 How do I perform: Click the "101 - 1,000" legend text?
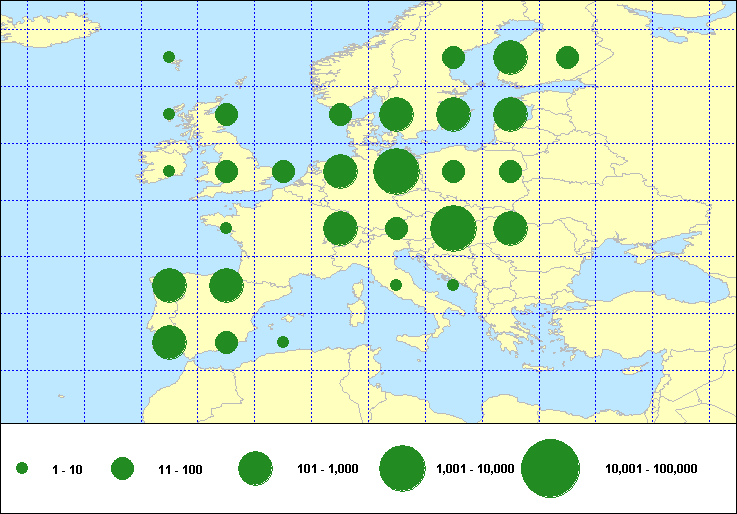(328, 469)
